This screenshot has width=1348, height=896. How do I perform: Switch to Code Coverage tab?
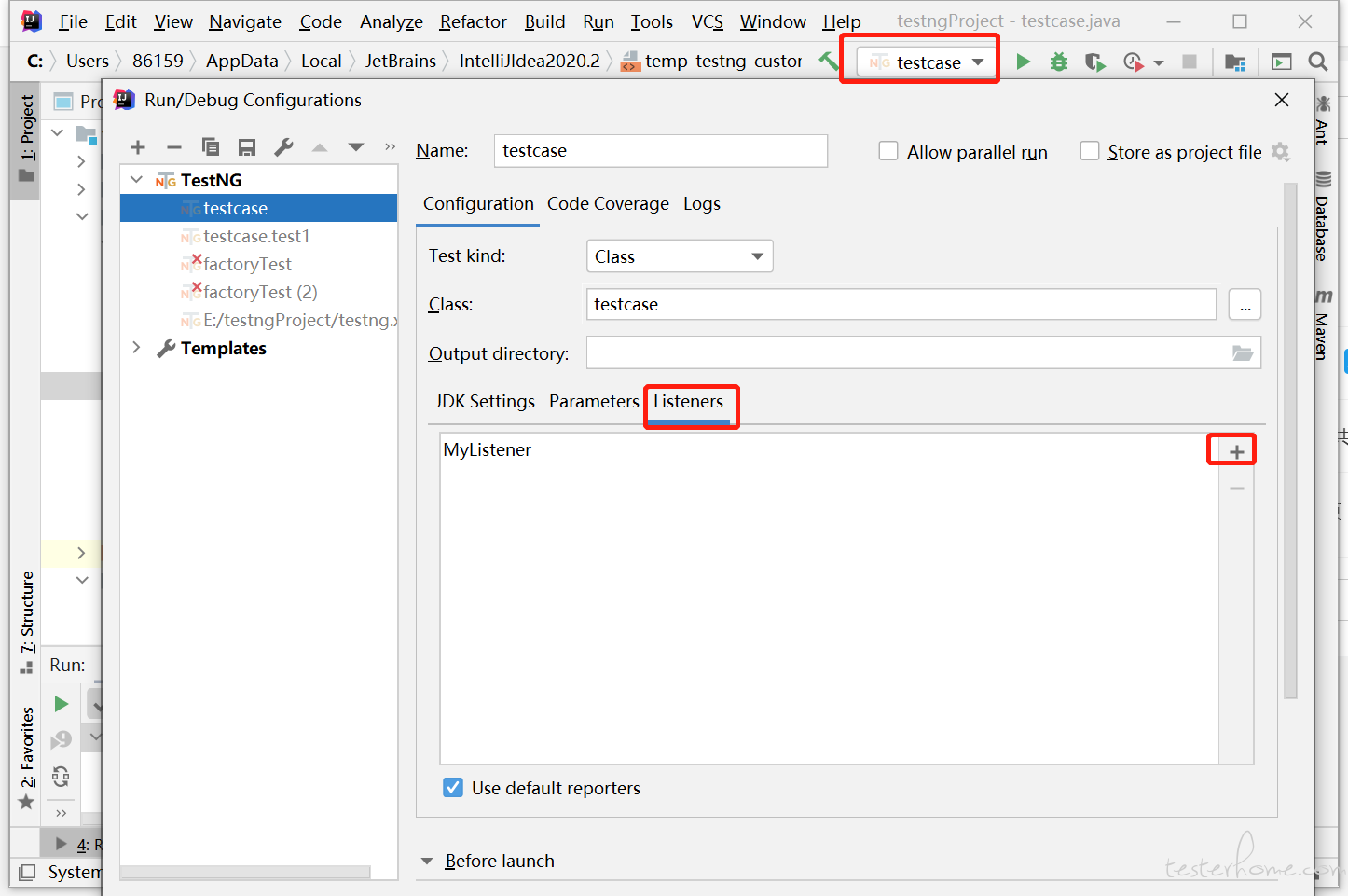[x=608, y=203]
